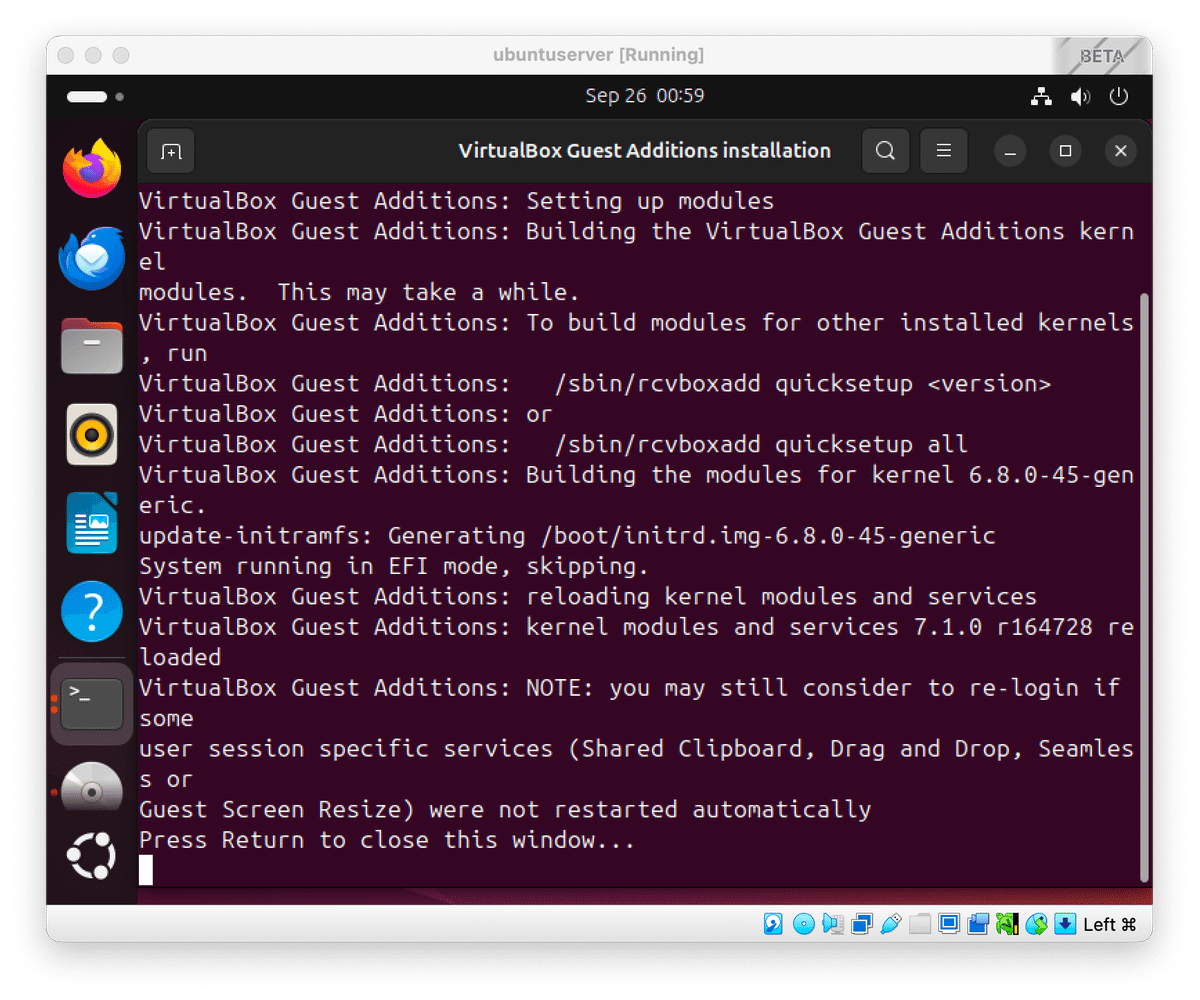
Task: Open Firefox from the Ubuntu dock
Action: 92,169
